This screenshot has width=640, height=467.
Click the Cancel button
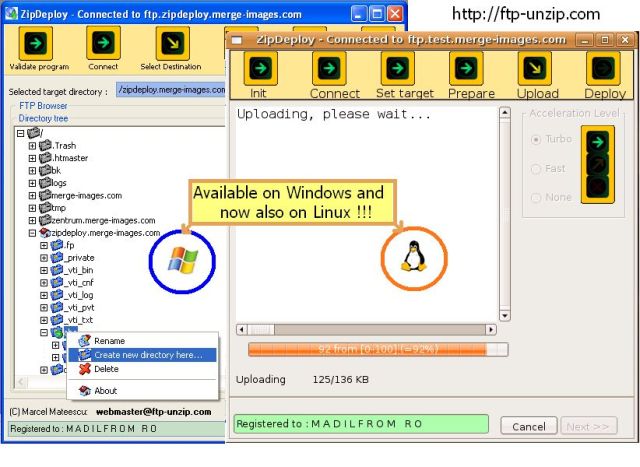(x=529, y=426)
